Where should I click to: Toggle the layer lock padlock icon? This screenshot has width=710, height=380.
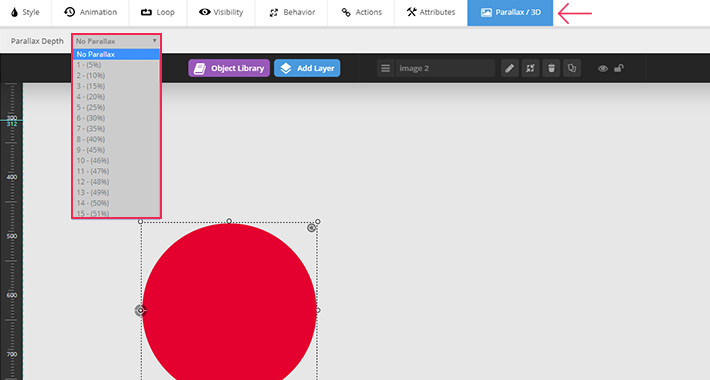pos(619,68)
